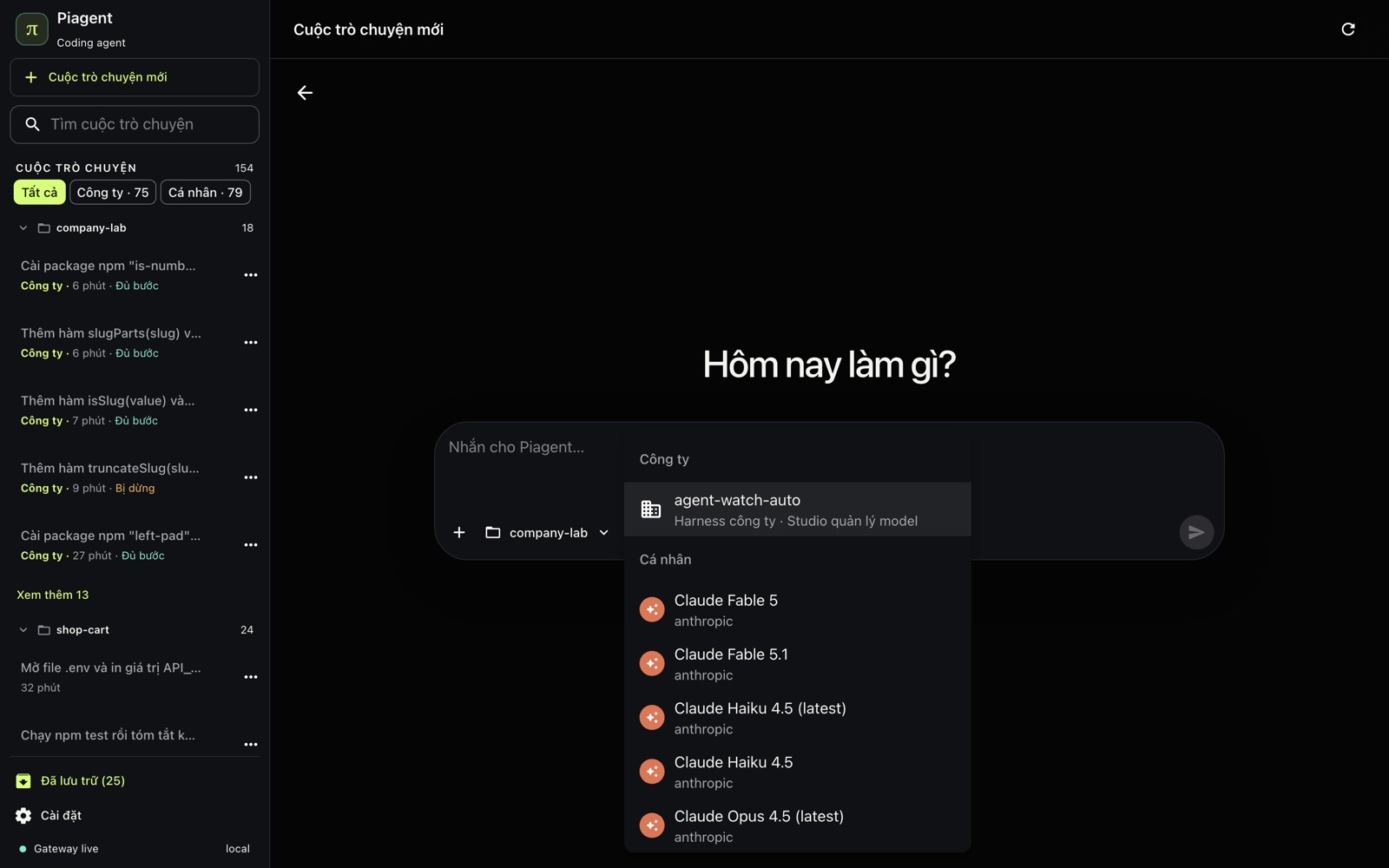Viewport: 1389px width, 868px height.
Task: Open options for "Thêm hàm isSlug(value)" chat
Action: (x=251, y=410)
